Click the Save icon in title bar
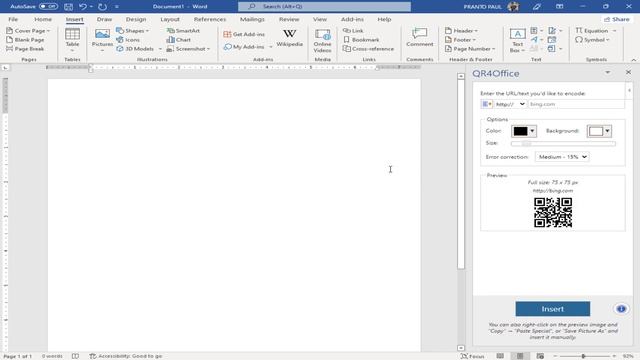 click(69, 7)
